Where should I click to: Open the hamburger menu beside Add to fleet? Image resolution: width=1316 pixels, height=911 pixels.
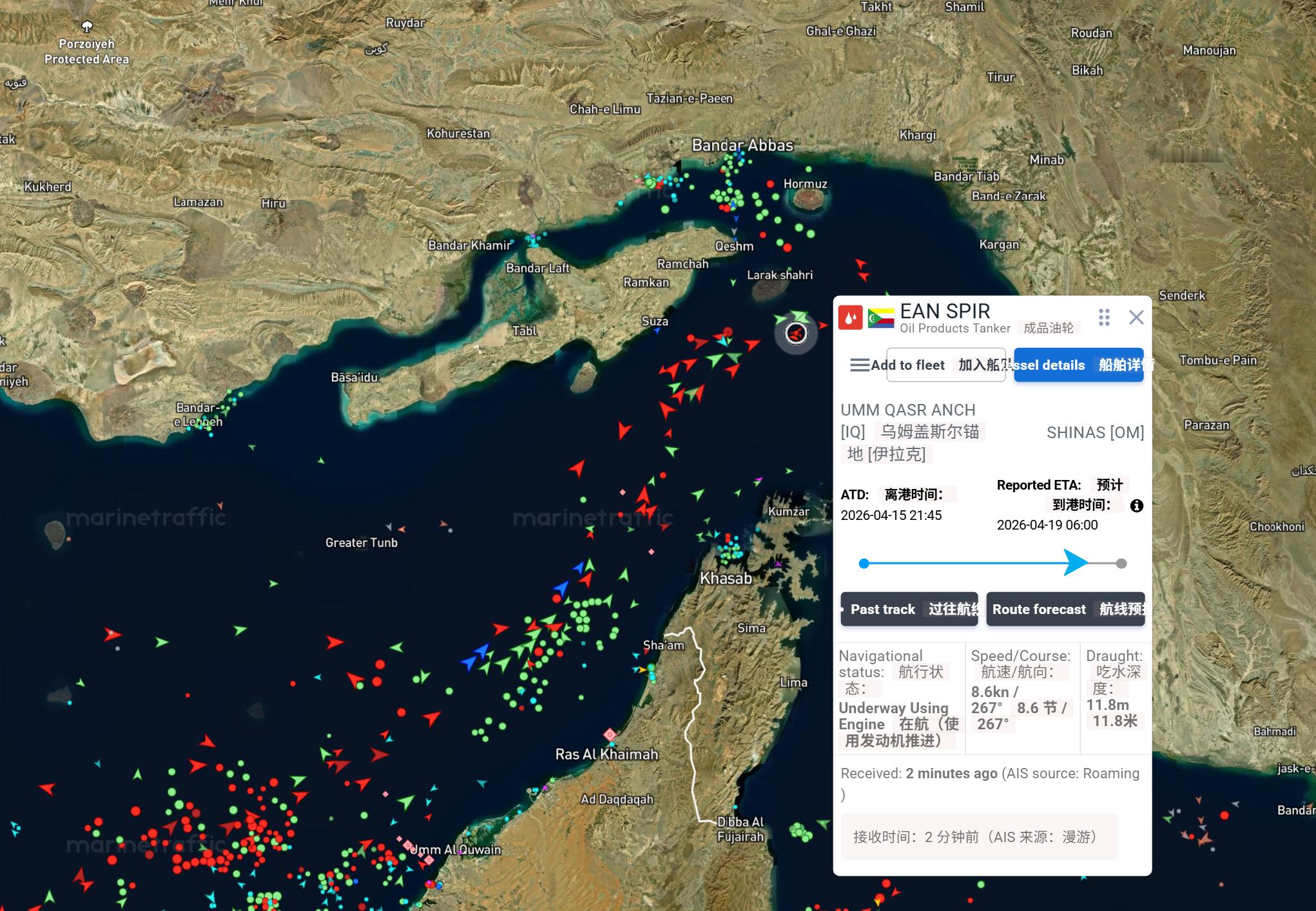click(860, 365)
